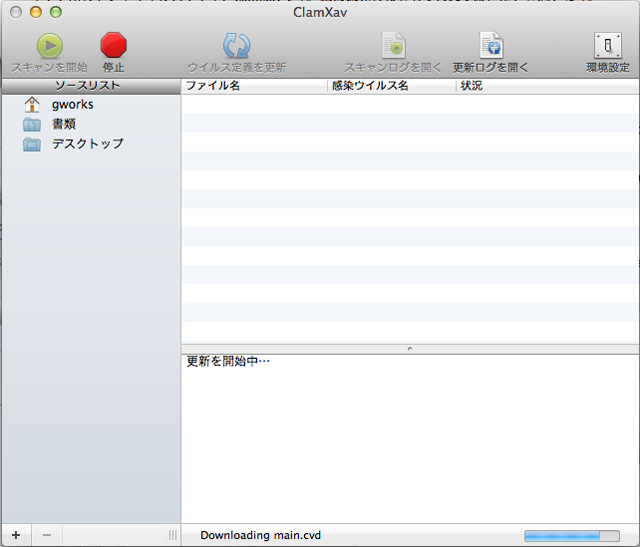The width and height of the screenshot is (640, 547).
Task: Open update log with 更新ログを開く icon
Action: [x=491, y=45]
